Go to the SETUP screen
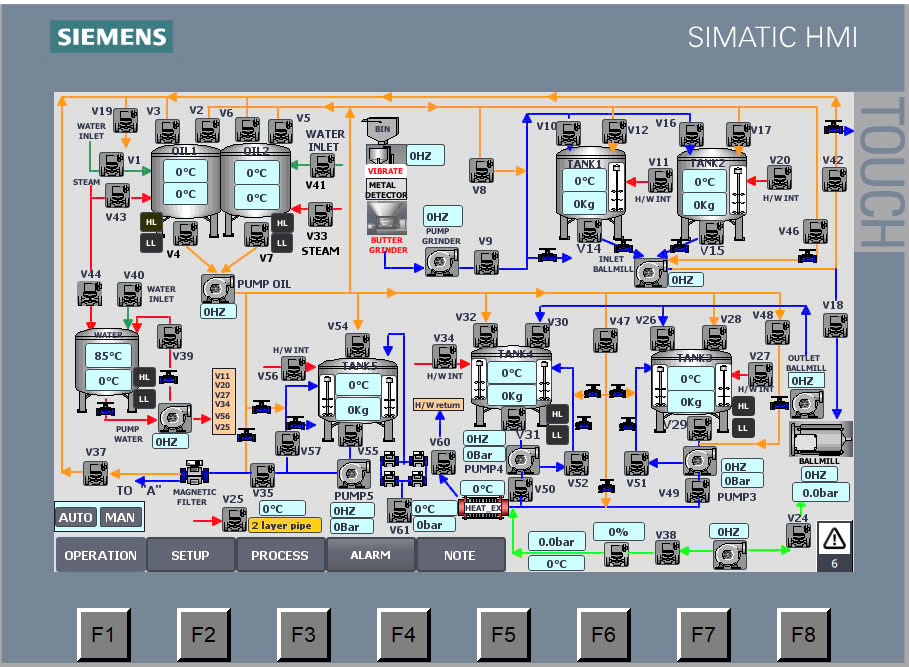This screenshot has height=667, width=909. (x=191, y=555)
